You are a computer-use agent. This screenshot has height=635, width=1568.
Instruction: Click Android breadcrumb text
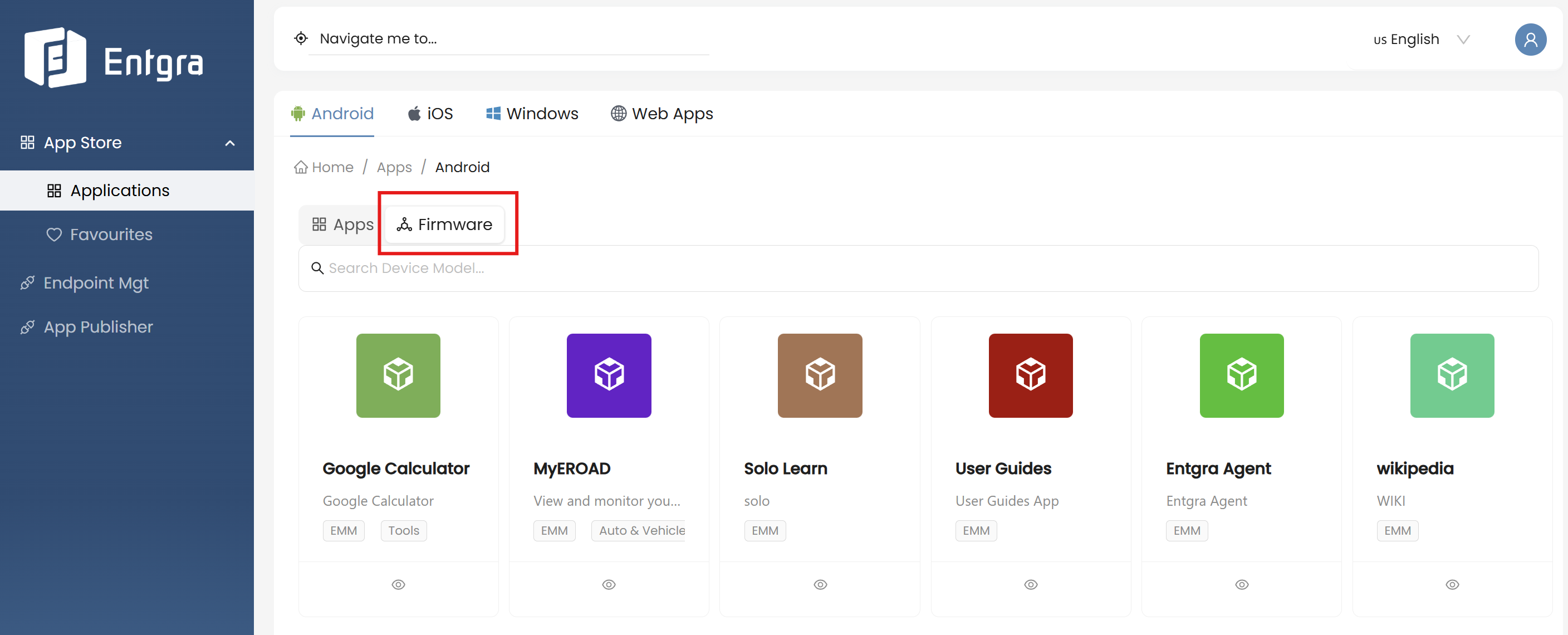(x=462, y=167)
